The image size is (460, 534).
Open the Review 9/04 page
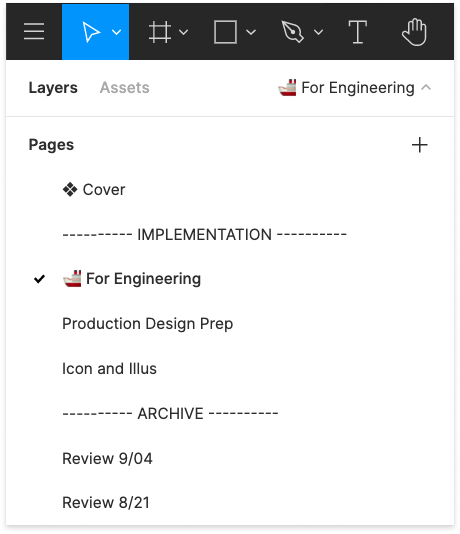(x=230, y=458)
